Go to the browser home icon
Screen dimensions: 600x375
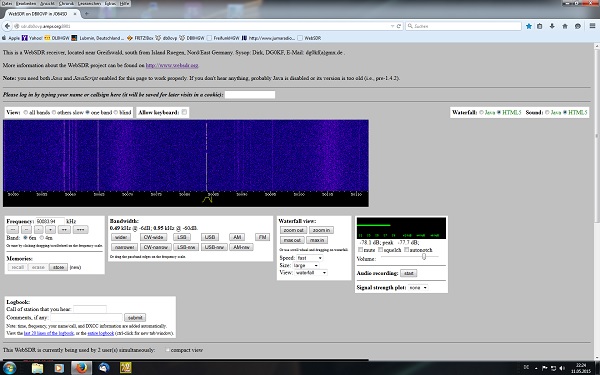pos(565,26)
